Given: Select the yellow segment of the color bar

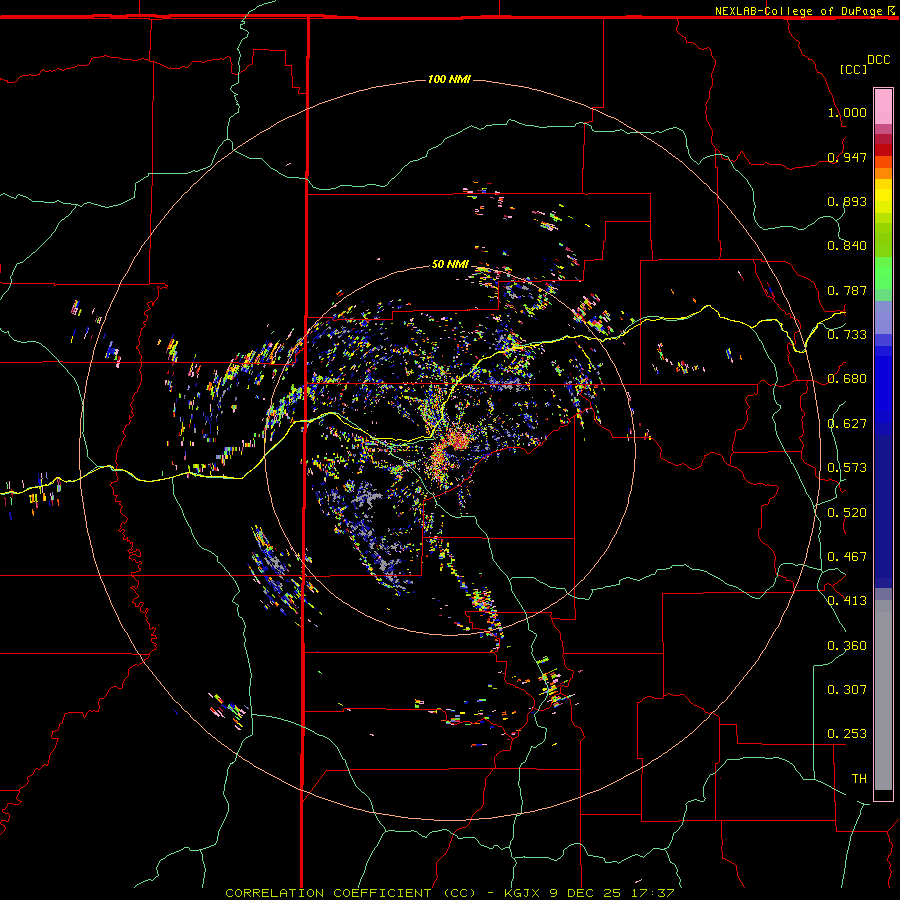Looking at the screenshot, I should click(883, 196).
